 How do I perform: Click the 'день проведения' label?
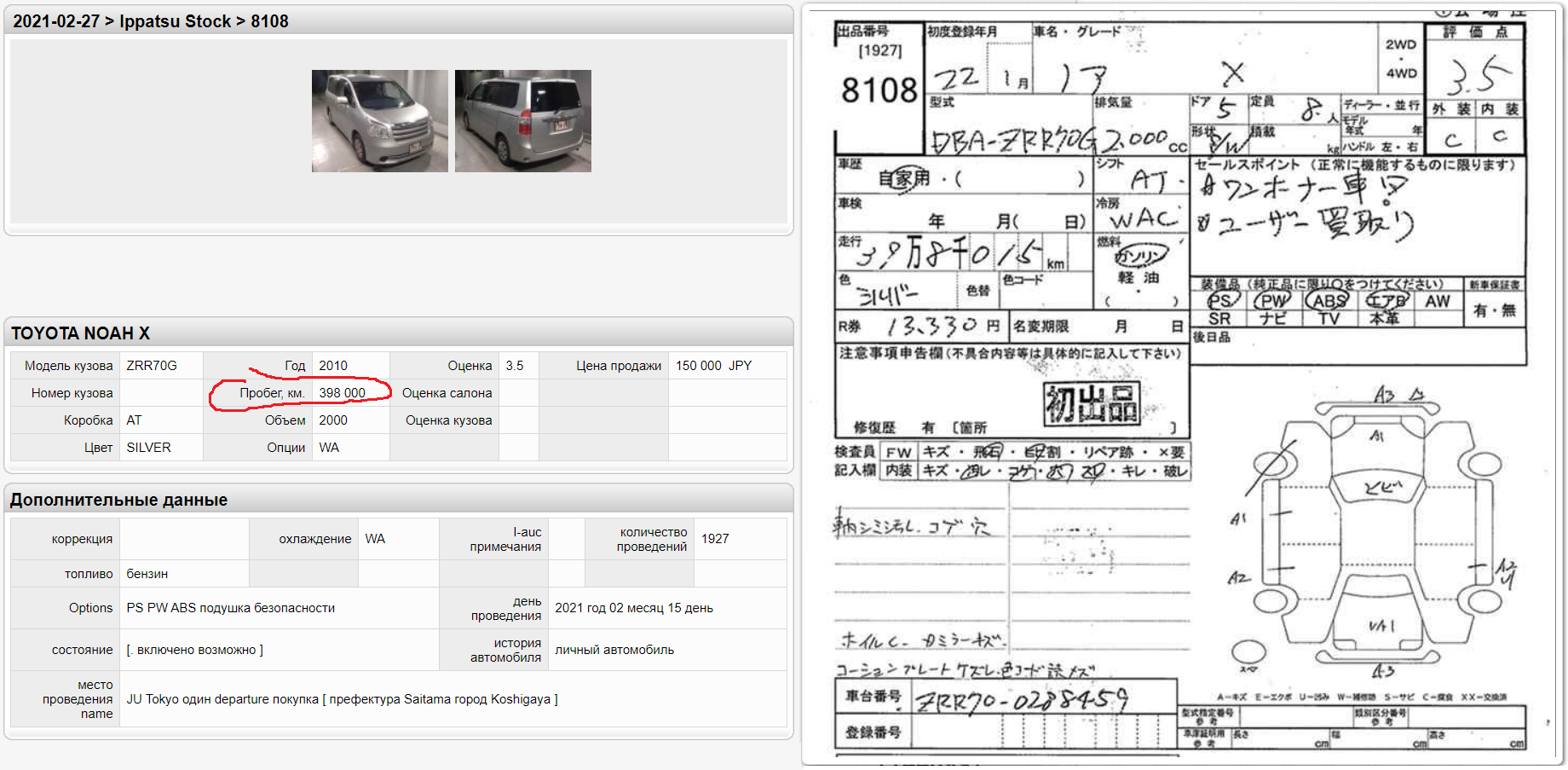[x=506, y=608]
